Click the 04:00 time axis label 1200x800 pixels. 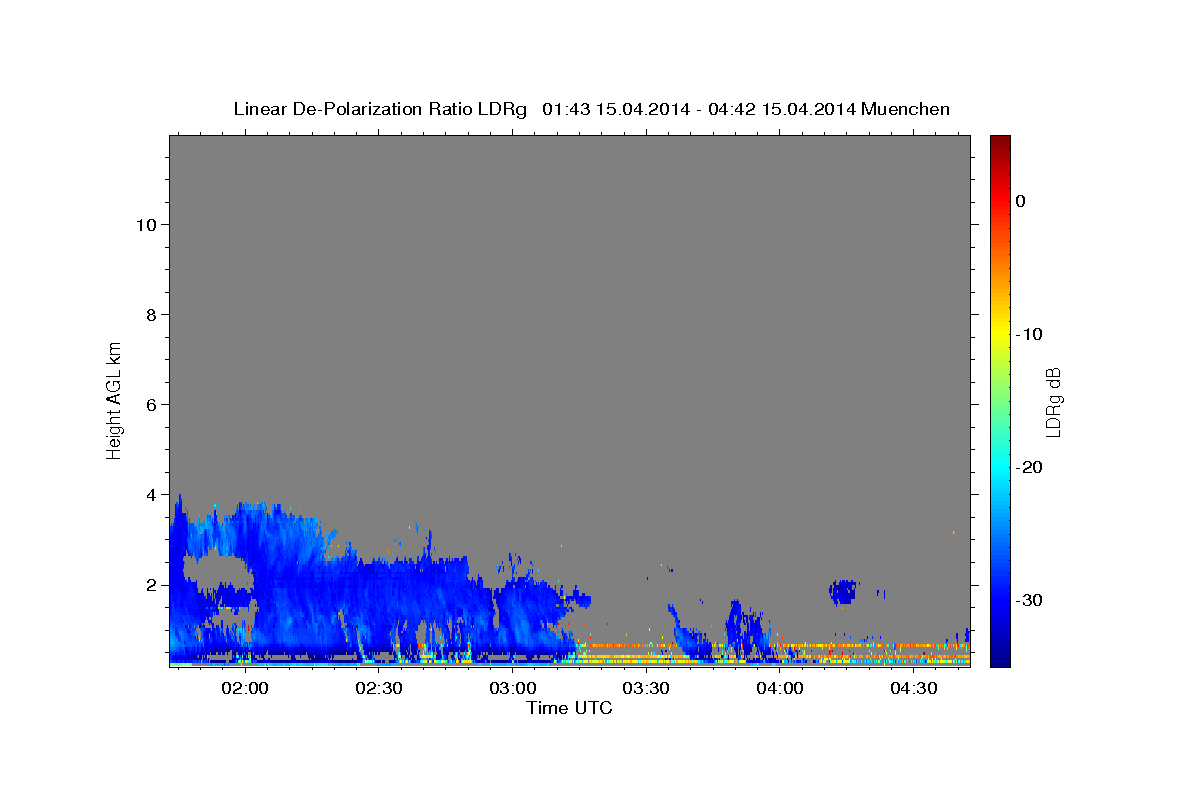[x=779, y=688]
